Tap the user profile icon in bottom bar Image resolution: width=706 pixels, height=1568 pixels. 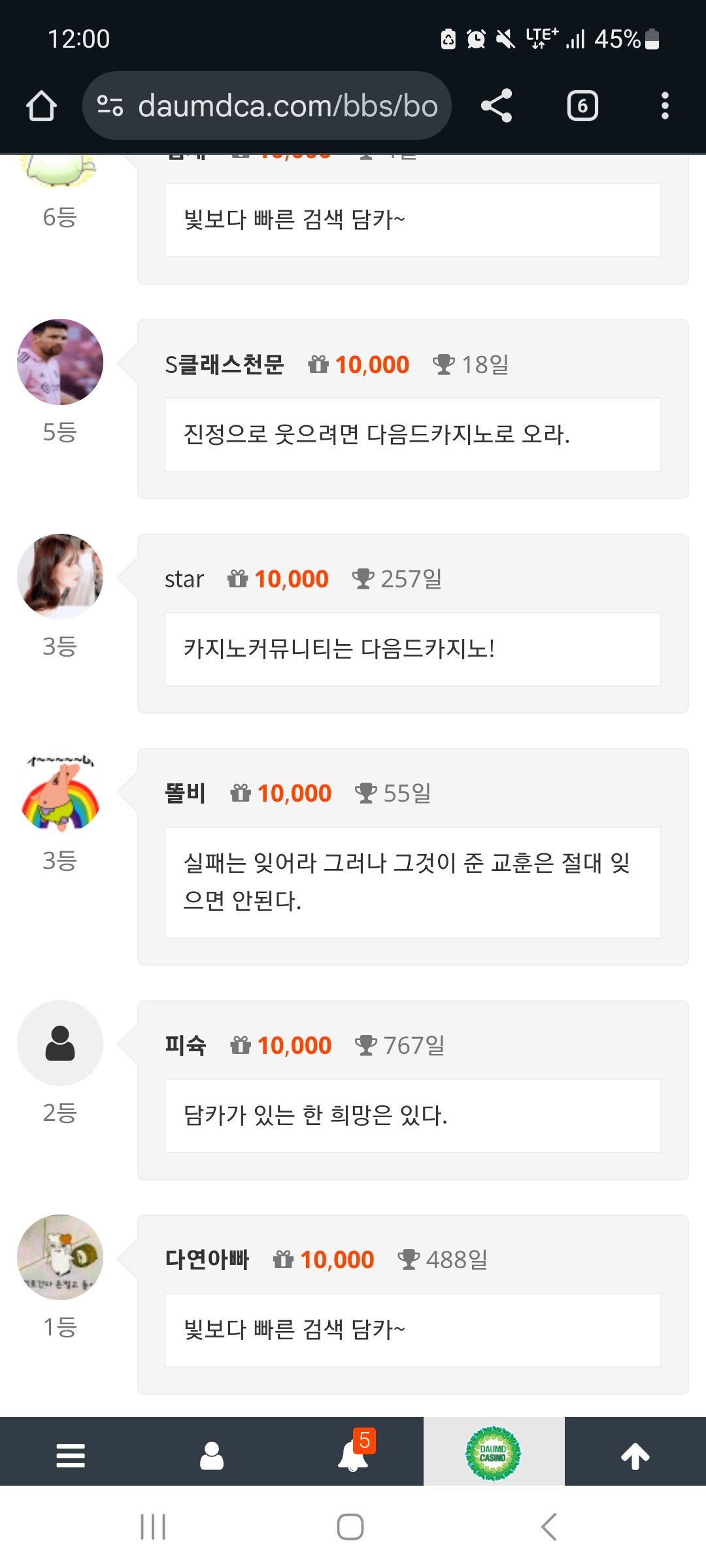[212, 1456]
